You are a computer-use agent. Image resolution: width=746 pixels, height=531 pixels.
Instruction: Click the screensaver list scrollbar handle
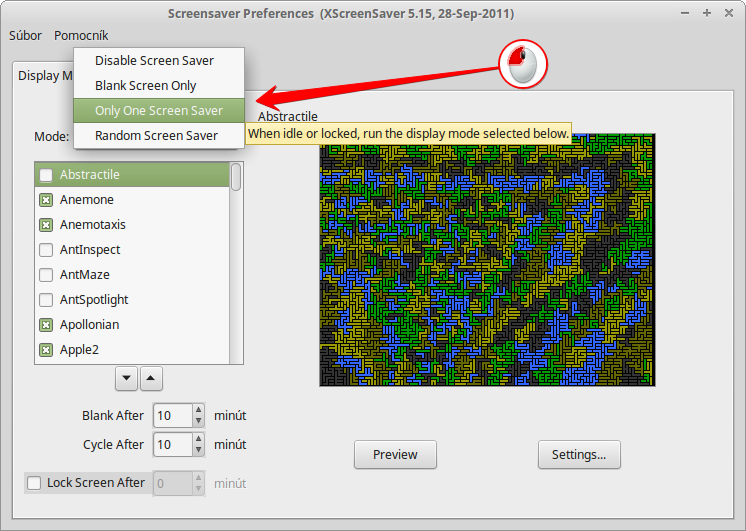(x=236, y=177)
